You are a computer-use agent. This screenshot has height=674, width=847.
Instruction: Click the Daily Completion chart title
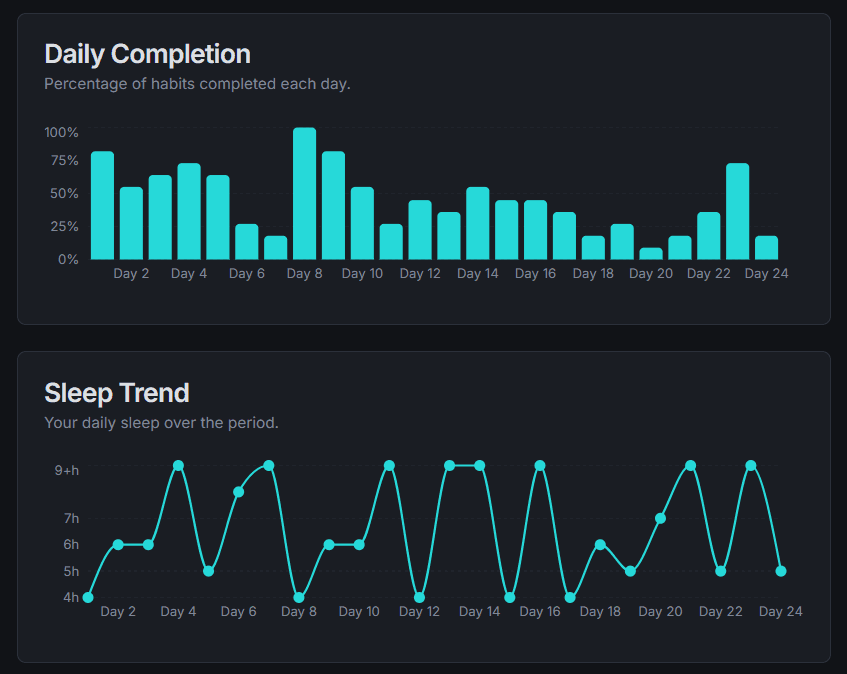(147, 54)
